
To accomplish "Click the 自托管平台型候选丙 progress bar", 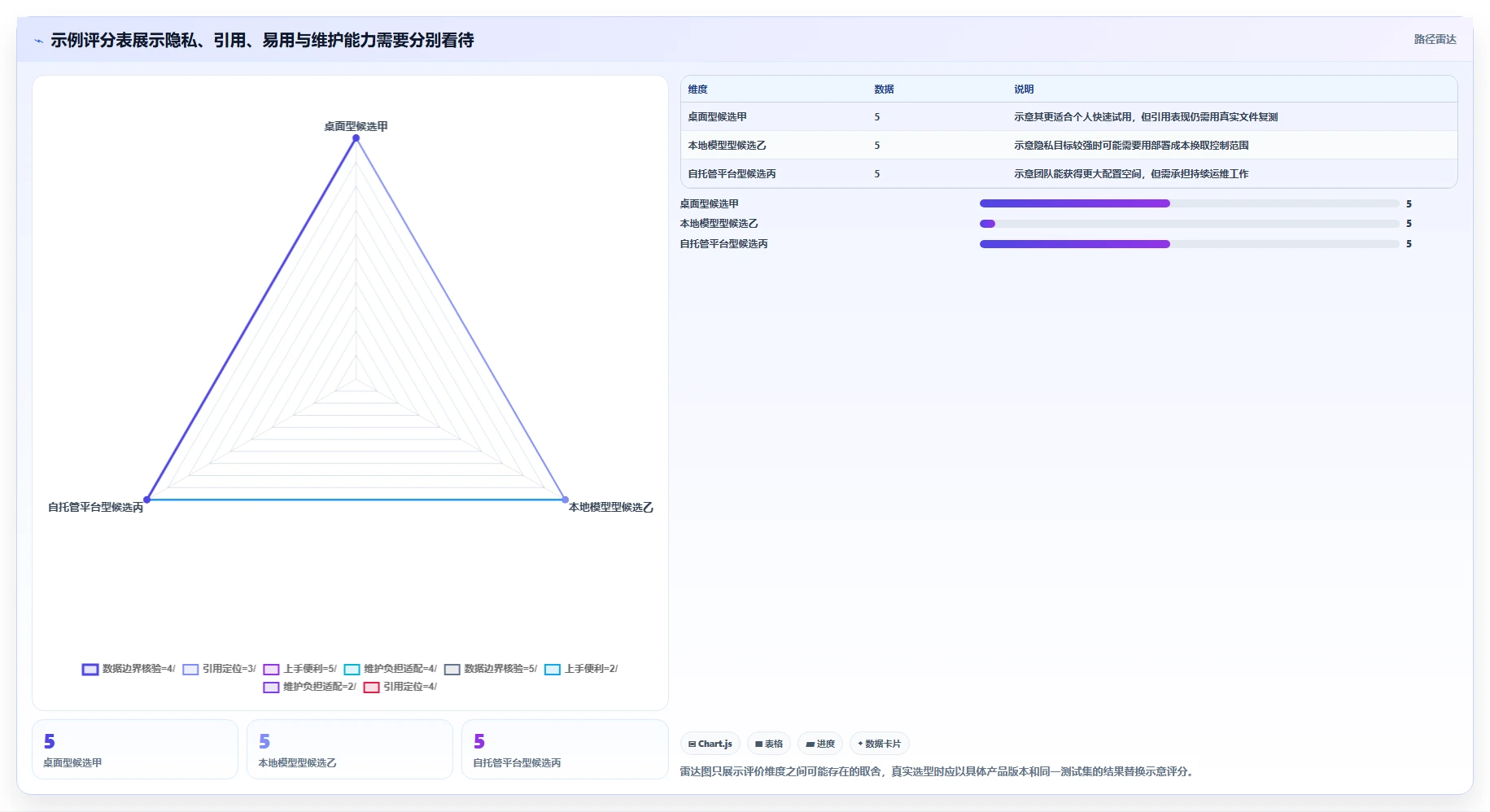I will coord(1189,244).
